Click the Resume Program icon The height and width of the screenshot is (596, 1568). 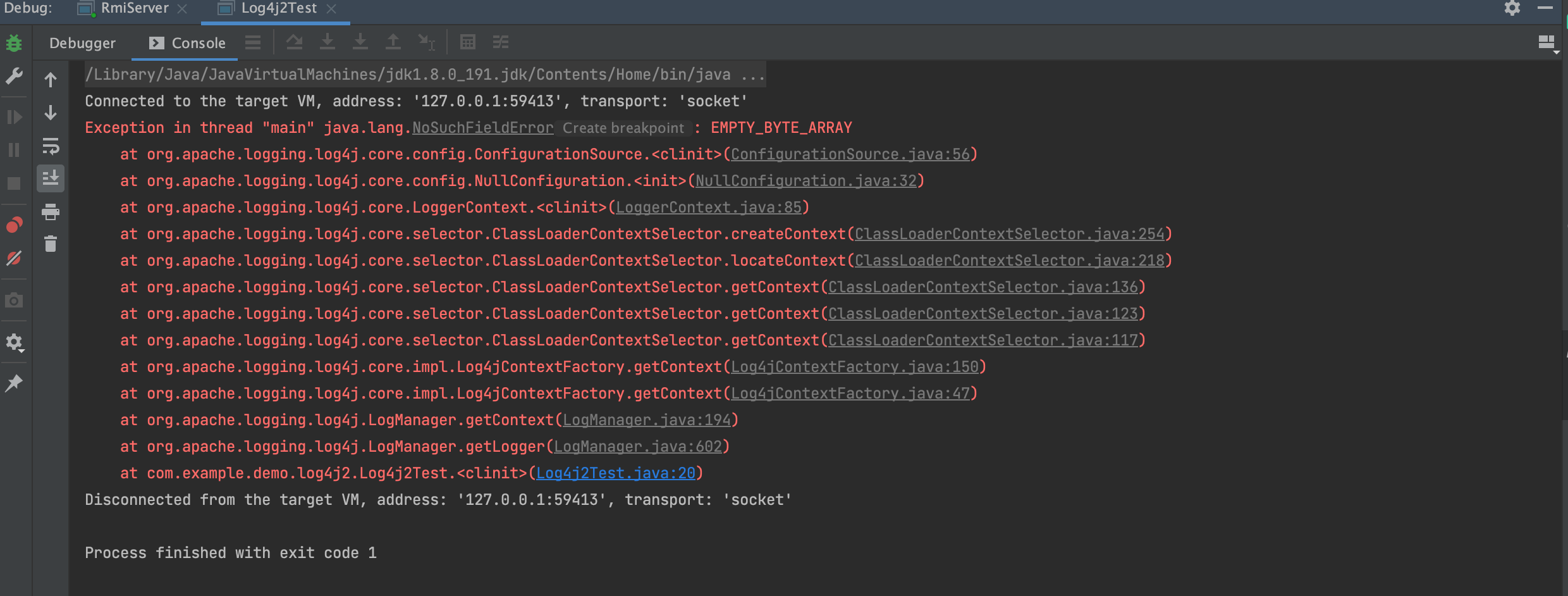tap(14, 117)
